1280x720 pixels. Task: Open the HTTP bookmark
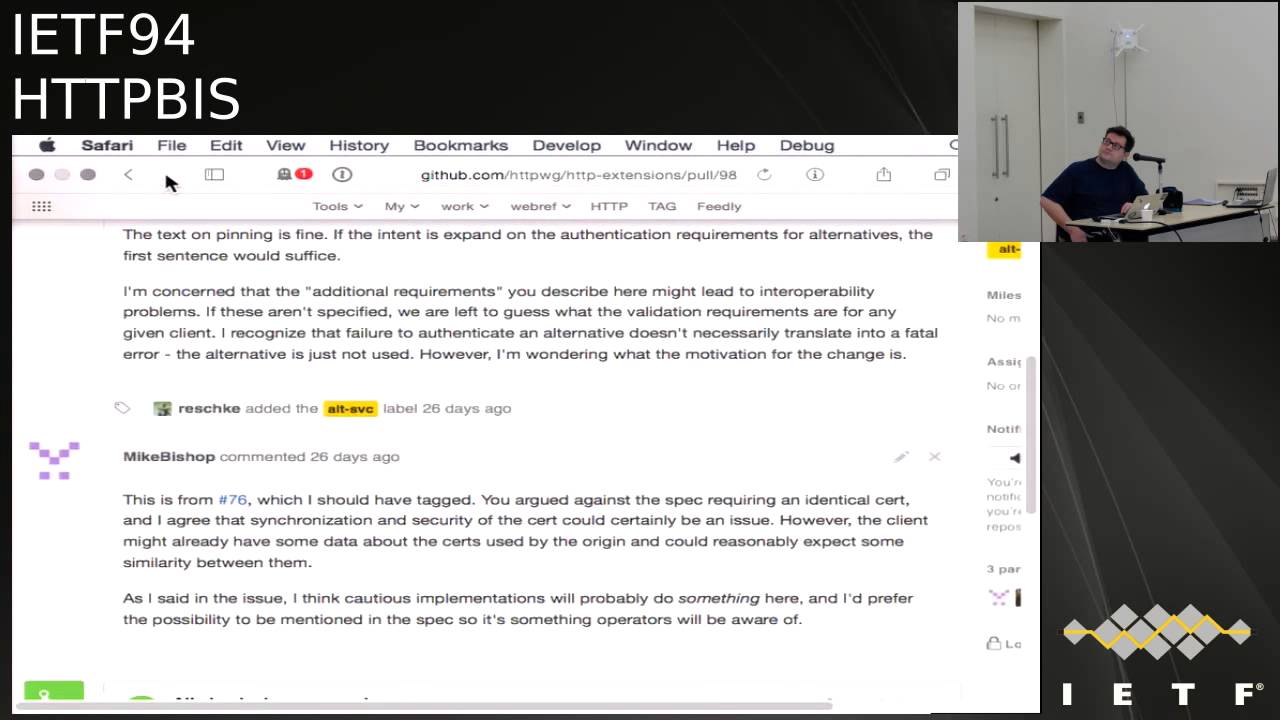609,206
